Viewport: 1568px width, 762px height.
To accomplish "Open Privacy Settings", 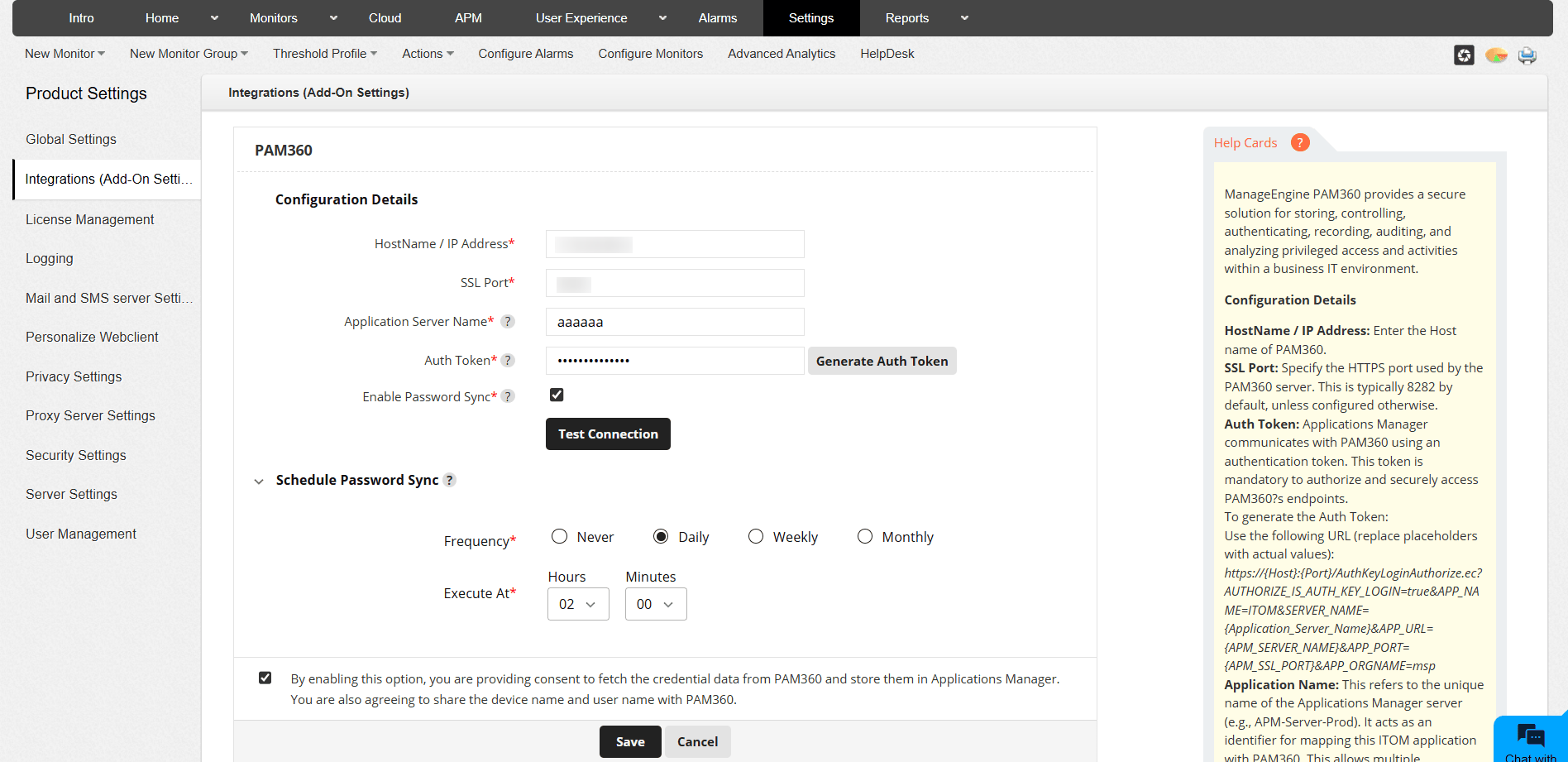I will [x=74, y=376].
